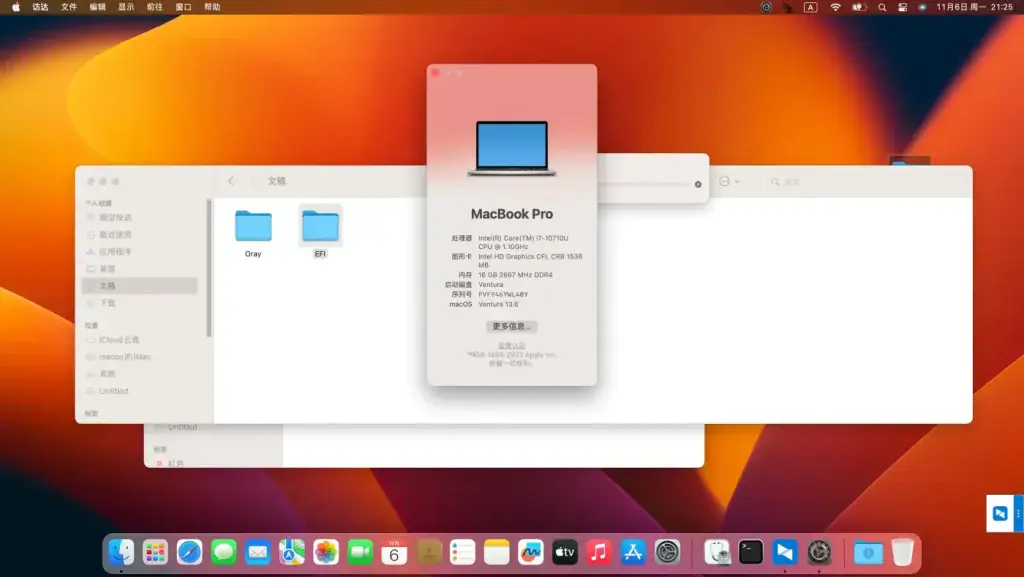
Task: Open Reminders from the Dock
Action: tap(462, 553)
